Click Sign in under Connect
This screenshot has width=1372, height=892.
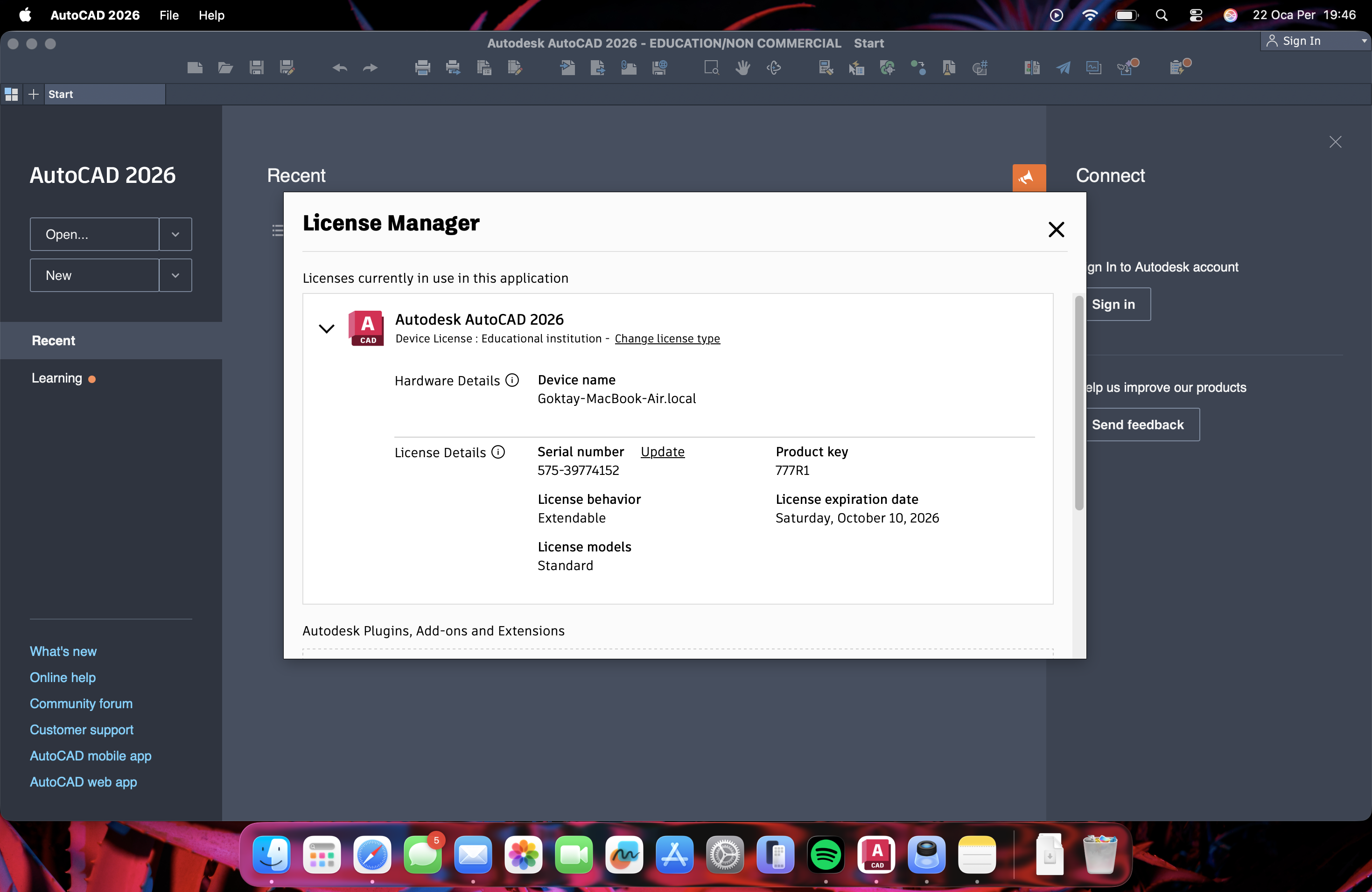tap(1118, 304)
